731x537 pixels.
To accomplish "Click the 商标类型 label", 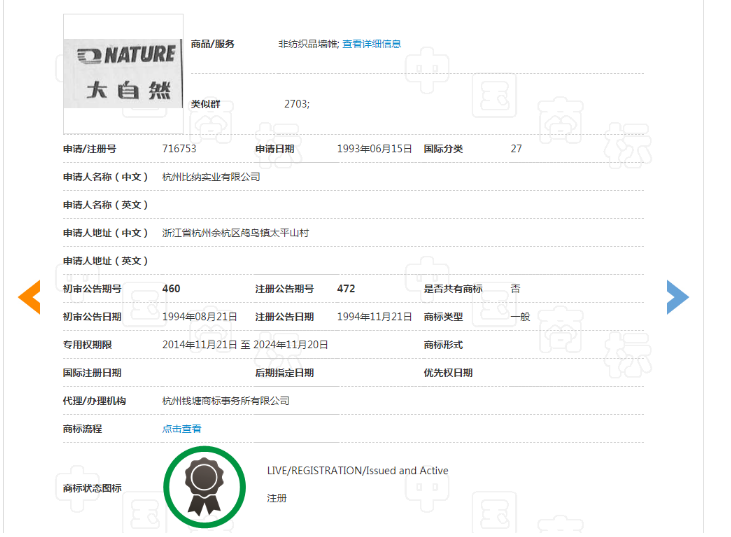I will point(443,317).
